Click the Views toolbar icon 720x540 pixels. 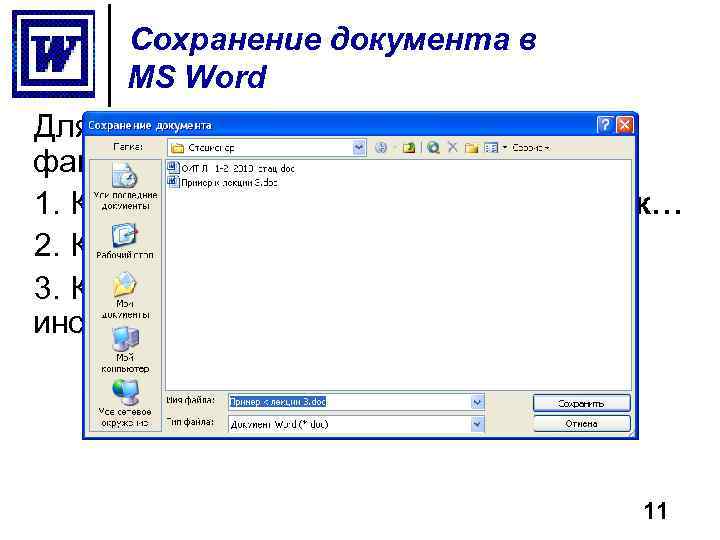tap(490, 147)
